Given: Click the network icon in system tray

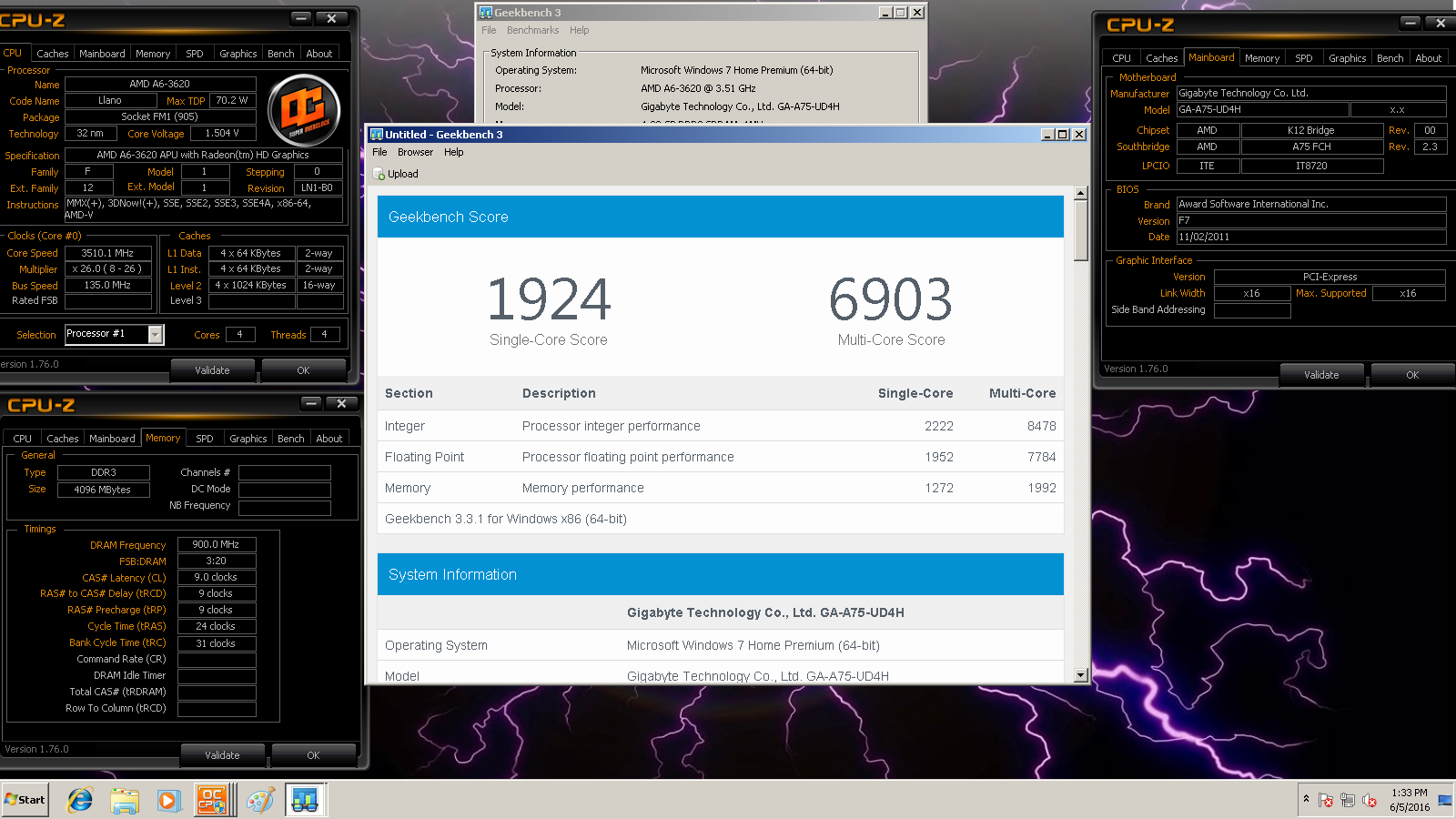Looking at the screenshot, I should [1348, 800].
